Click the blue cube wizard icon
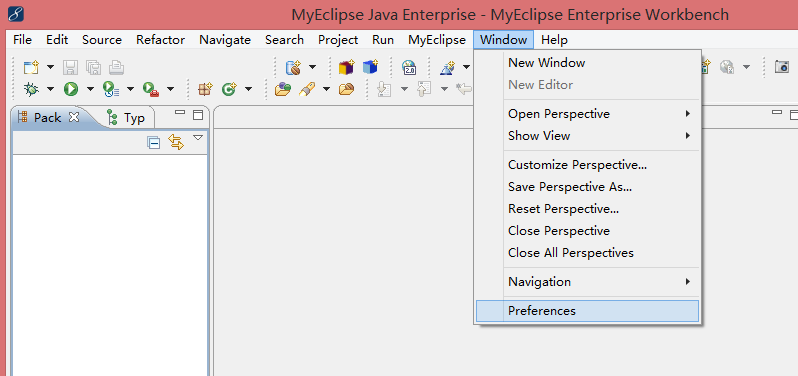The height and width of the screenshot is (376, 798). [x=370, y=67]
